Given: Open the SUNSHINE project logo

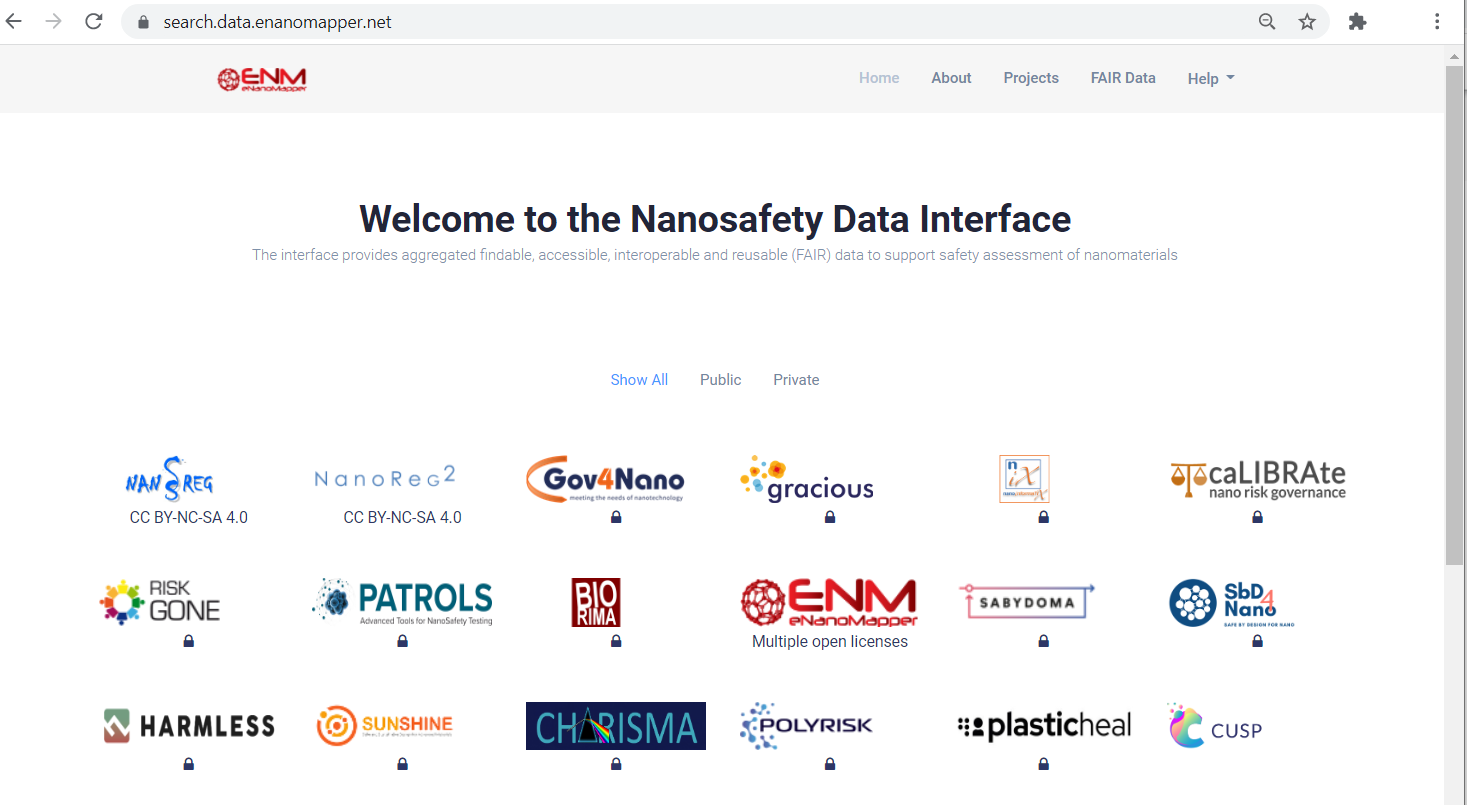Looking at the screenshot, I should pos(385,726).
